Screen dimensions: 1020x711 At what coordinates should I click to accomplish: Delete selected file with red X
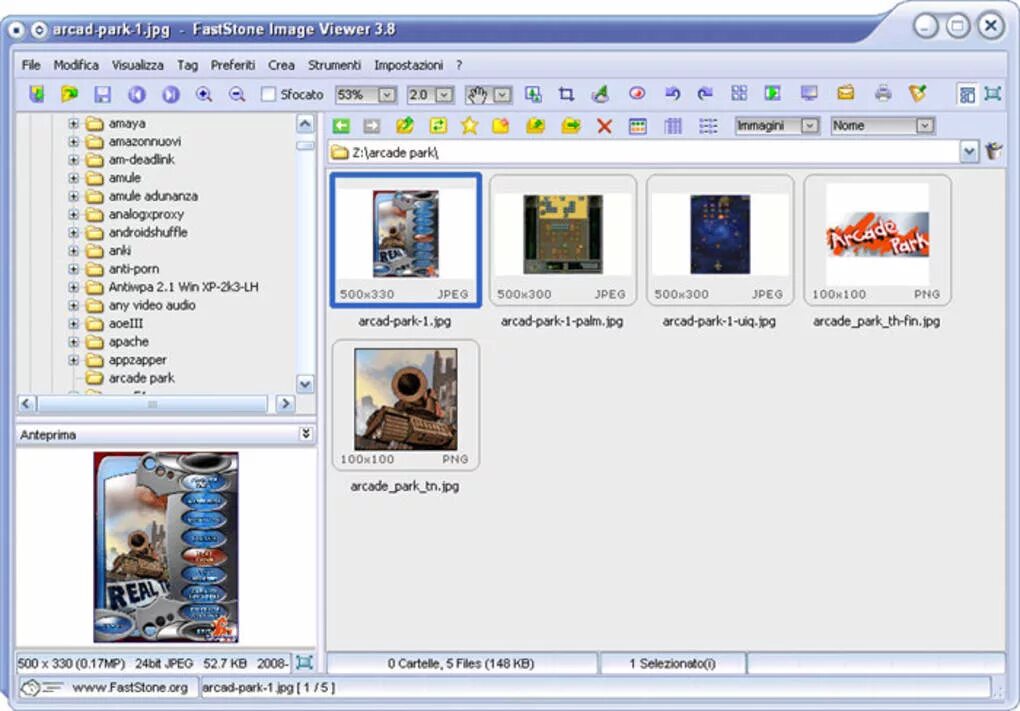click(604, 126)
